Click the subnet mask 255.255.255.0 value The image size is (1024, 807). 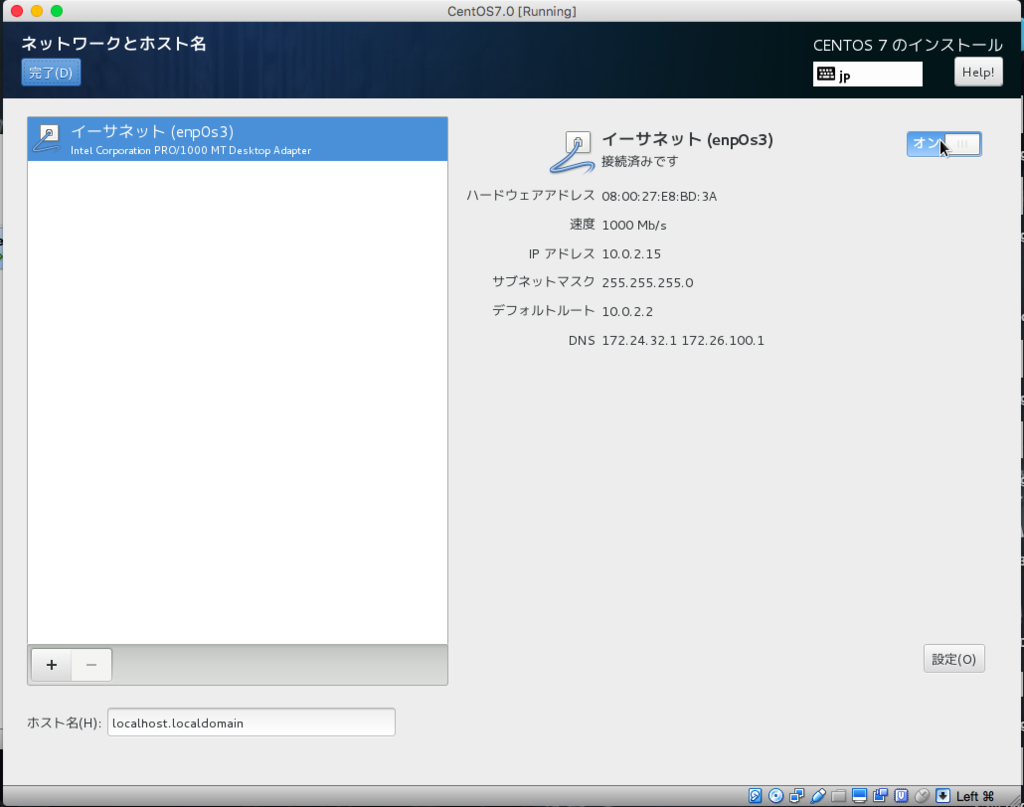click(647, 283)
